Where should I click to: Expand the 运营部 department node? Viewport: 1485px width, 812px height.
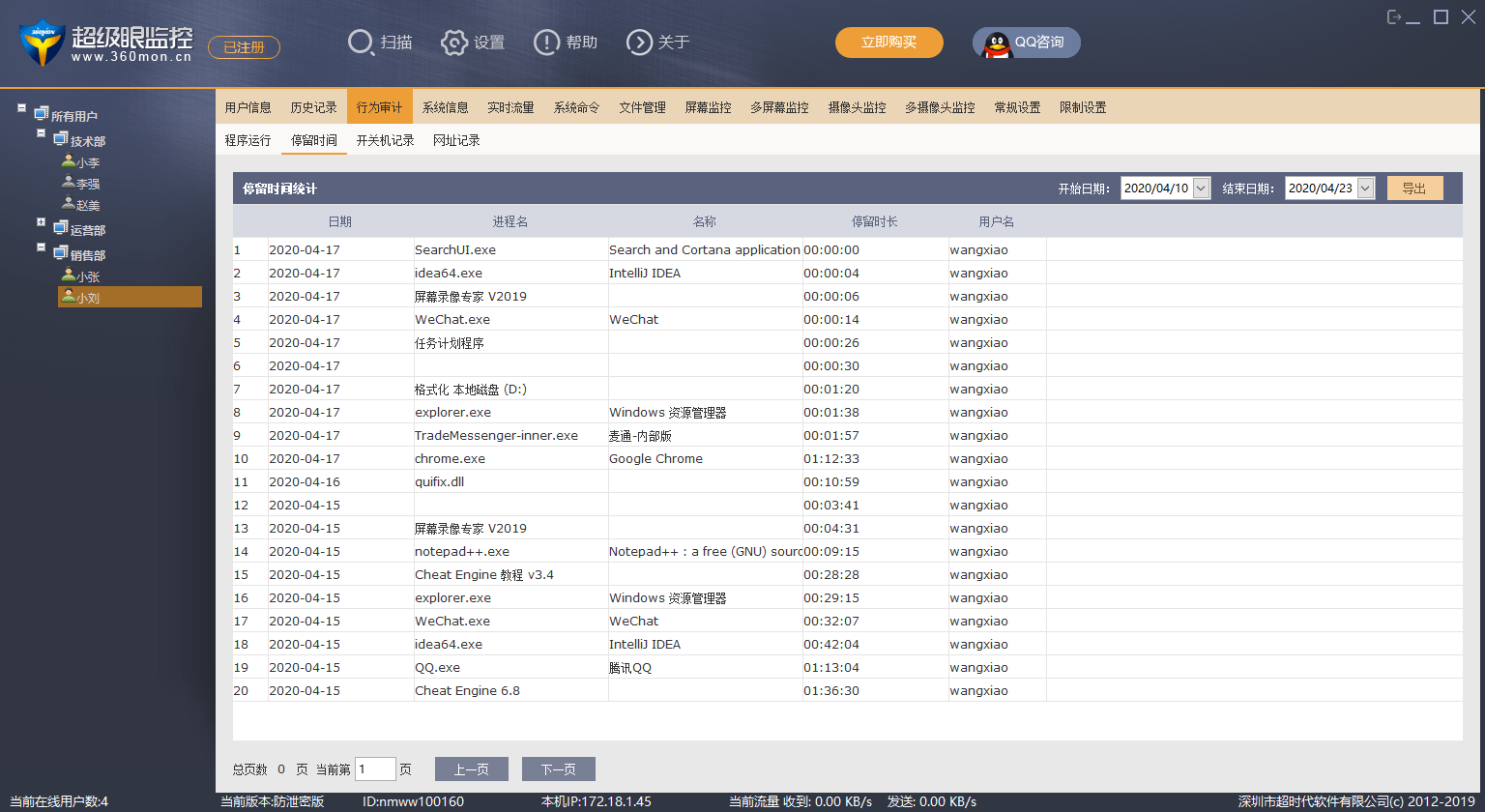(x=42, y=222)
